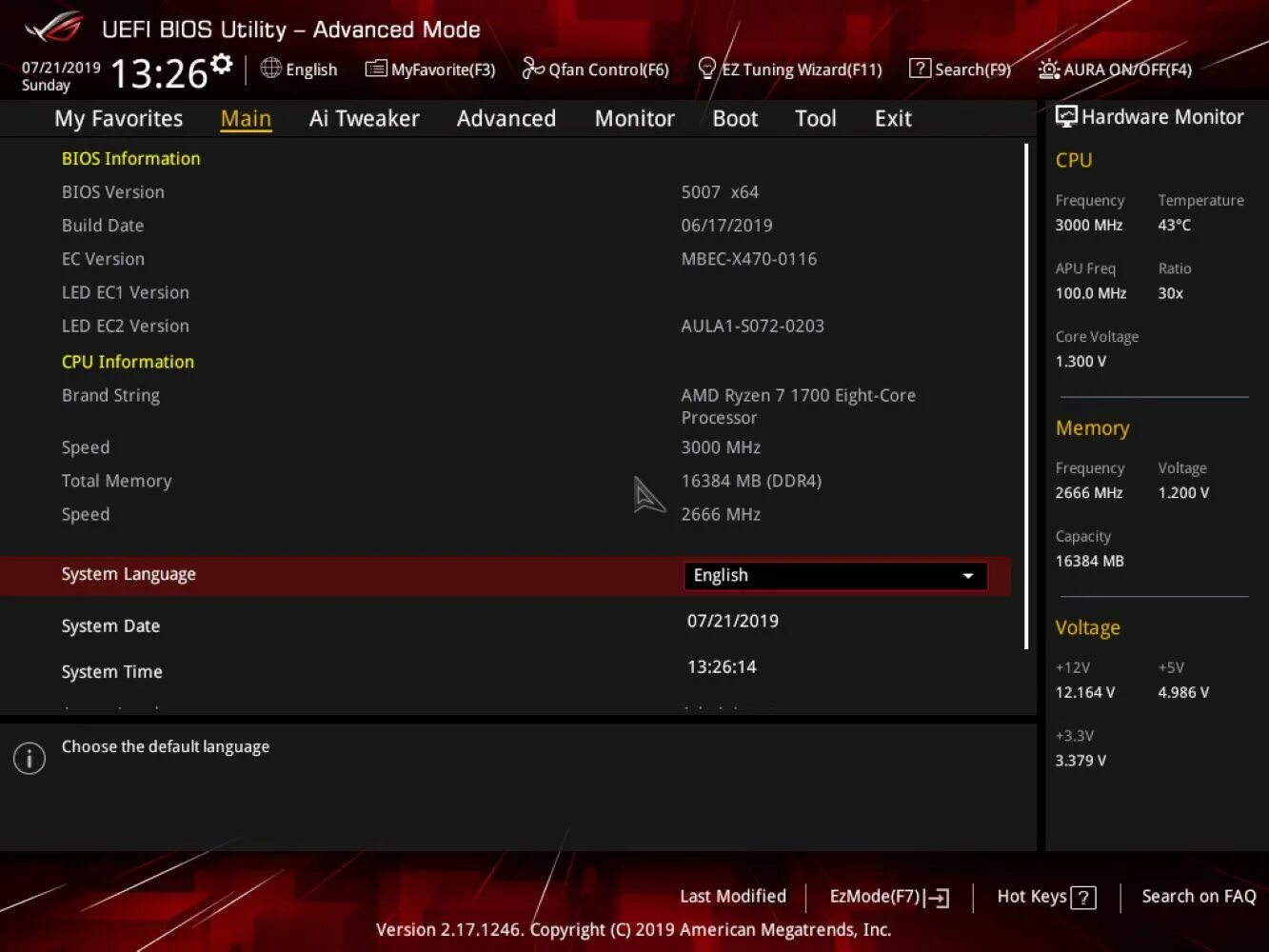Click the CPU temperature 43°C reading
1269x952 pixels.
click(x=1175, y=226)
